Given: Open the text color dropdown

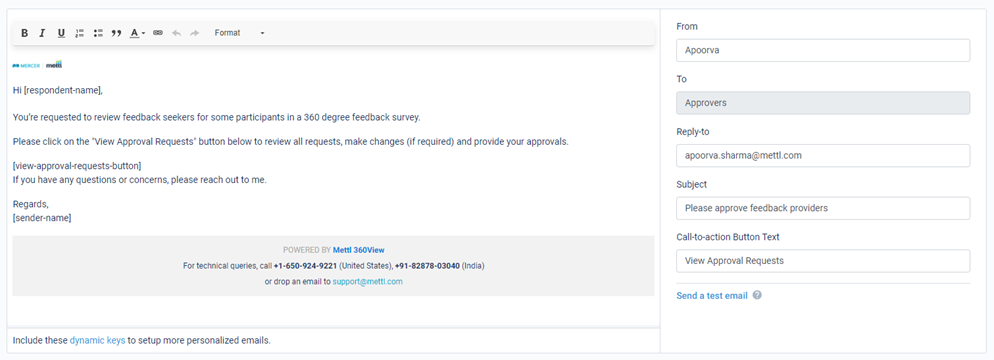Looking at the screenshot, I should point(138,33).
